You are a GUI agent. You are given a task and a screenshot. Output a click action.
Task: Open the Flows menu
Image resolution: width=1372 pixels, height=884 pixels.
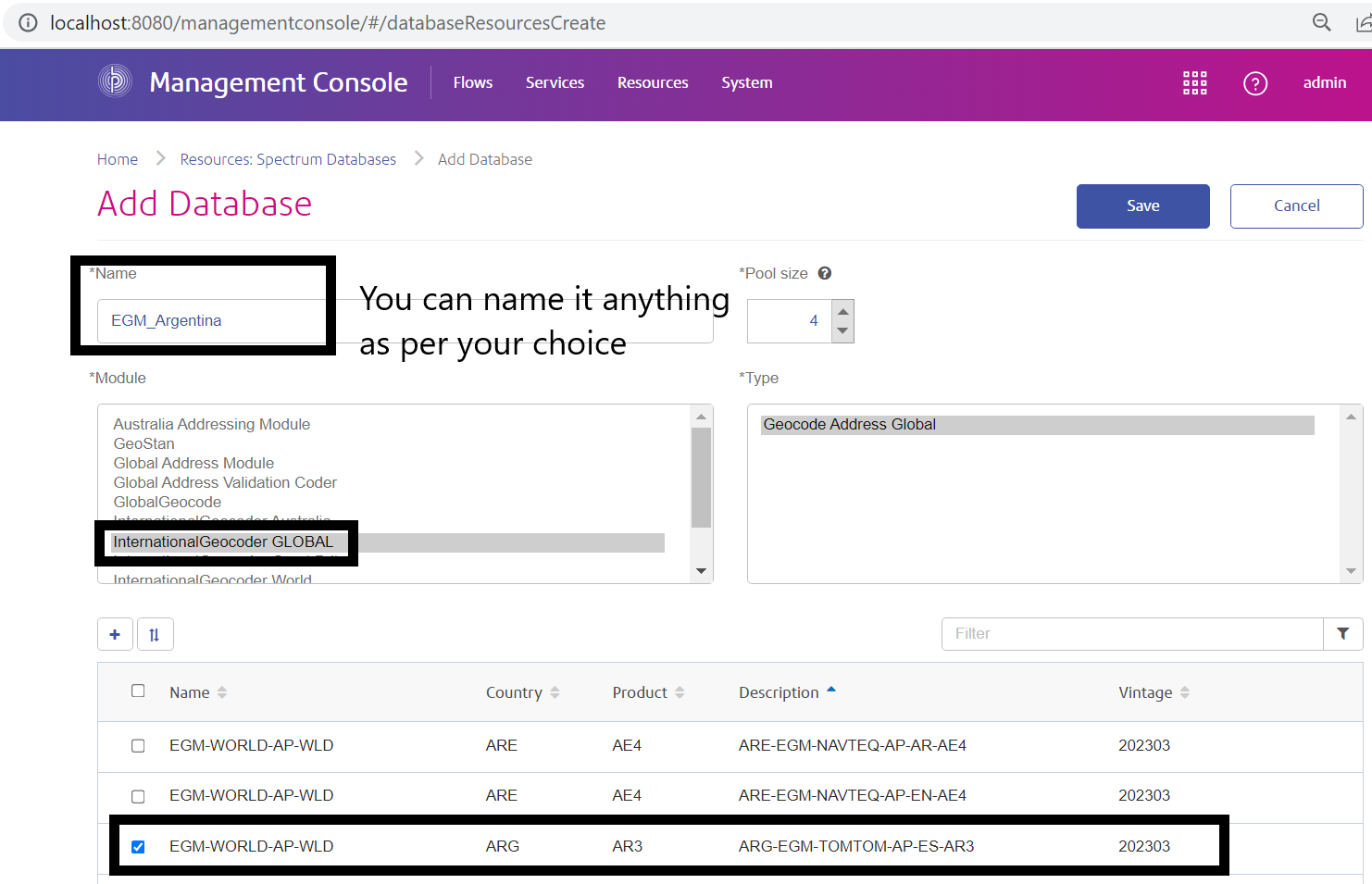point(473,82)
